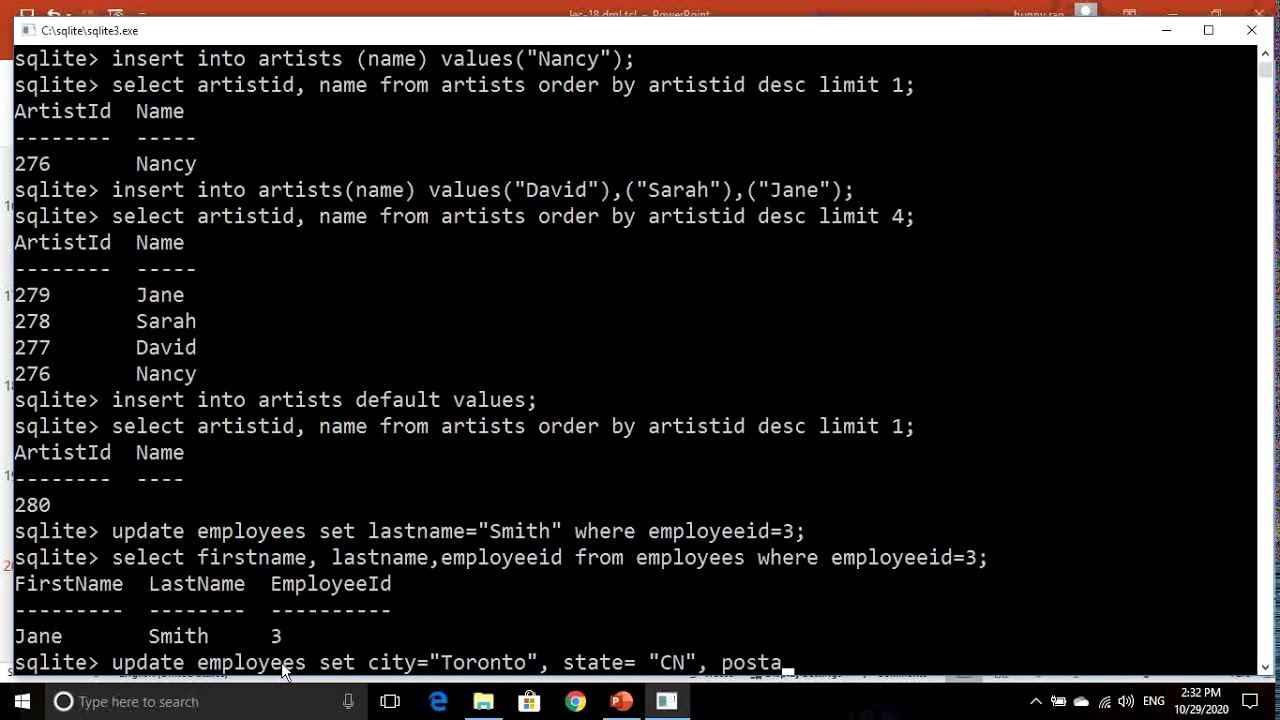Click the update lastname="Smith" command line
This screenshot has width=1280, height=720.
(x=409, y=531)
